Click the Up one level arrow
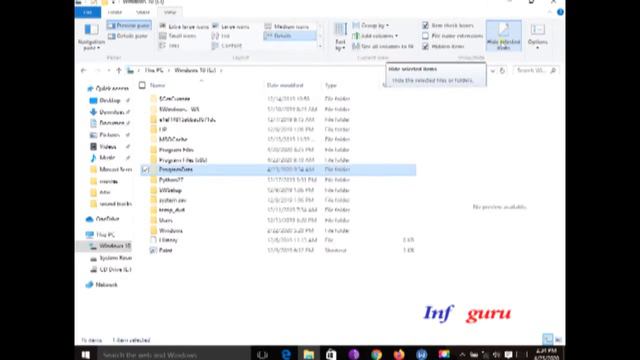 pyautogui.click(x=119, y=70)
